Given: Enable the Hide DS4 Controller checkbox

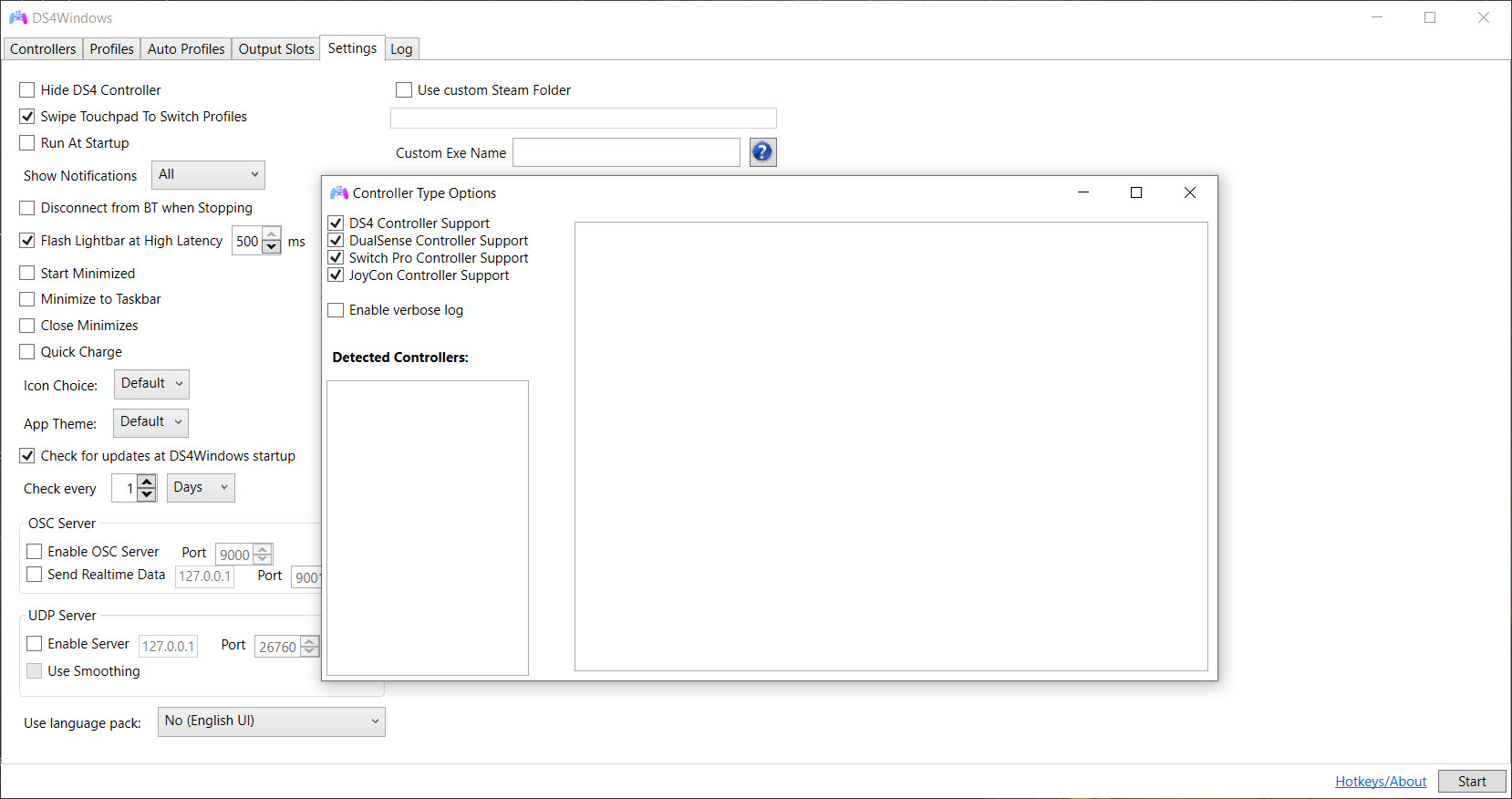Looking at the screenshot, I should (27, 89).
